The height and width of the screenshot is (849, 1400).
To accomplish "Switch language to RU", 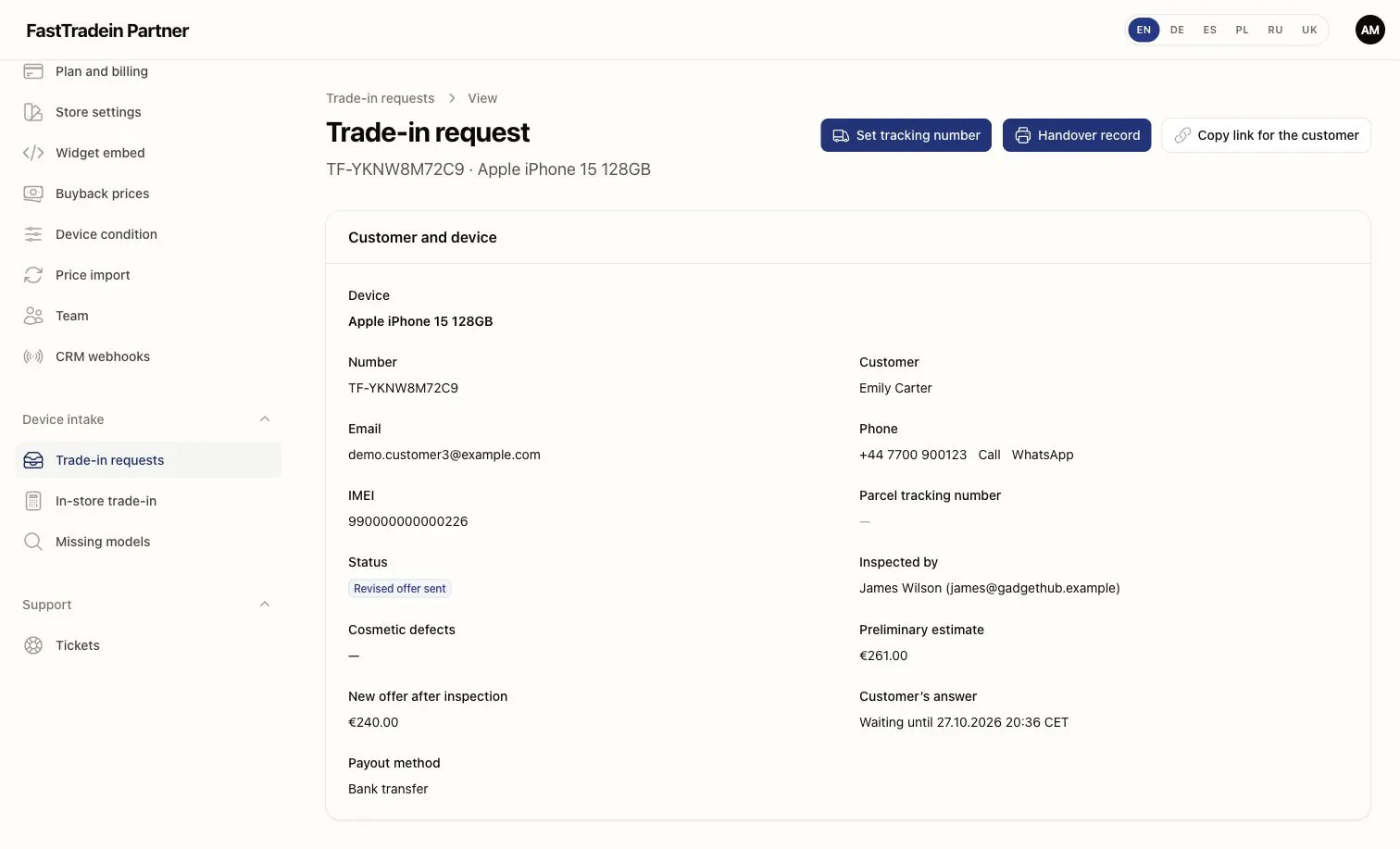I will 1275,30.
